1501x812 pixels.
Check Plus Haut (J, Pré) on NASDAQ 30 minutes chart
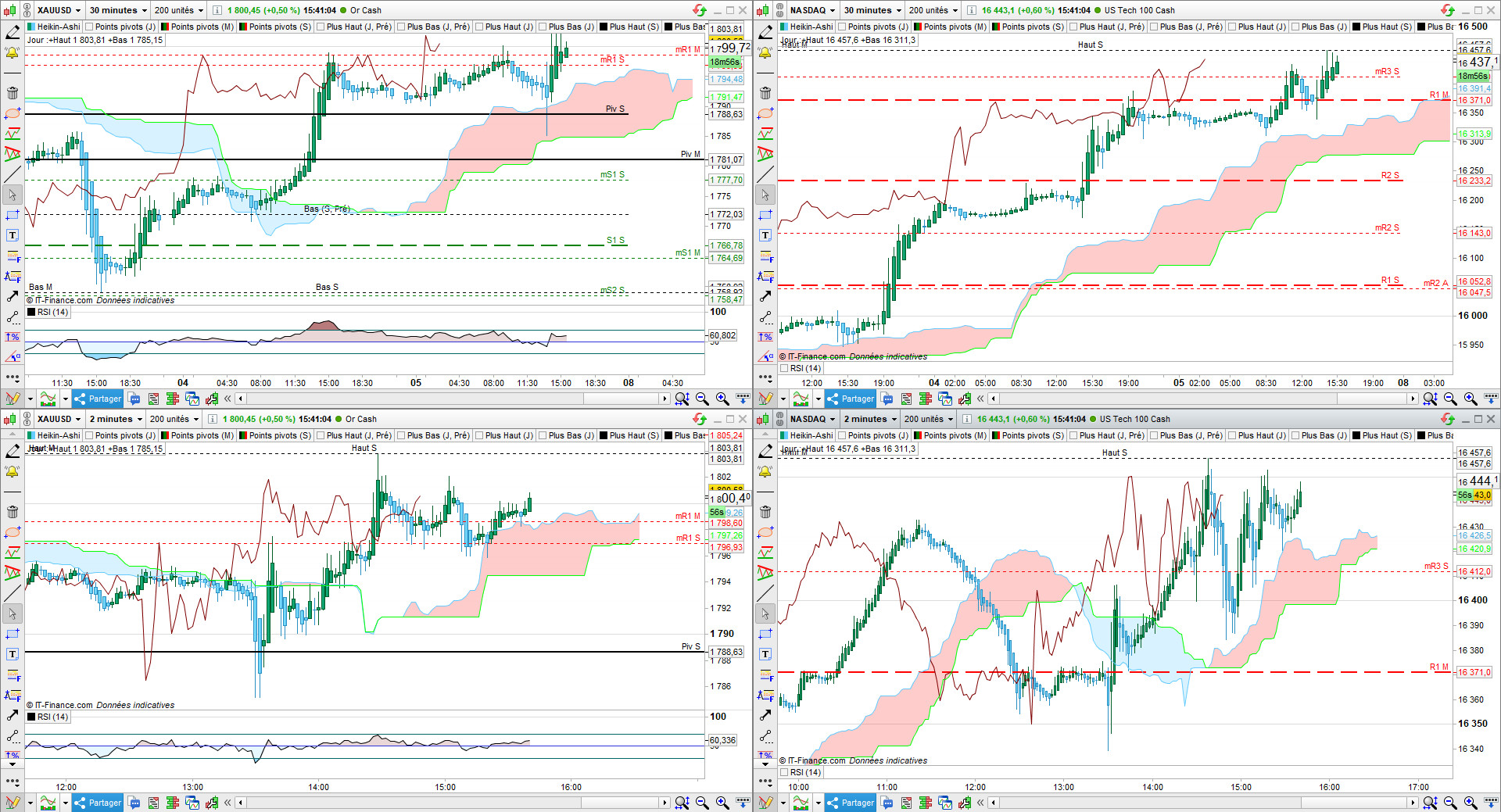pos(1074,27)
